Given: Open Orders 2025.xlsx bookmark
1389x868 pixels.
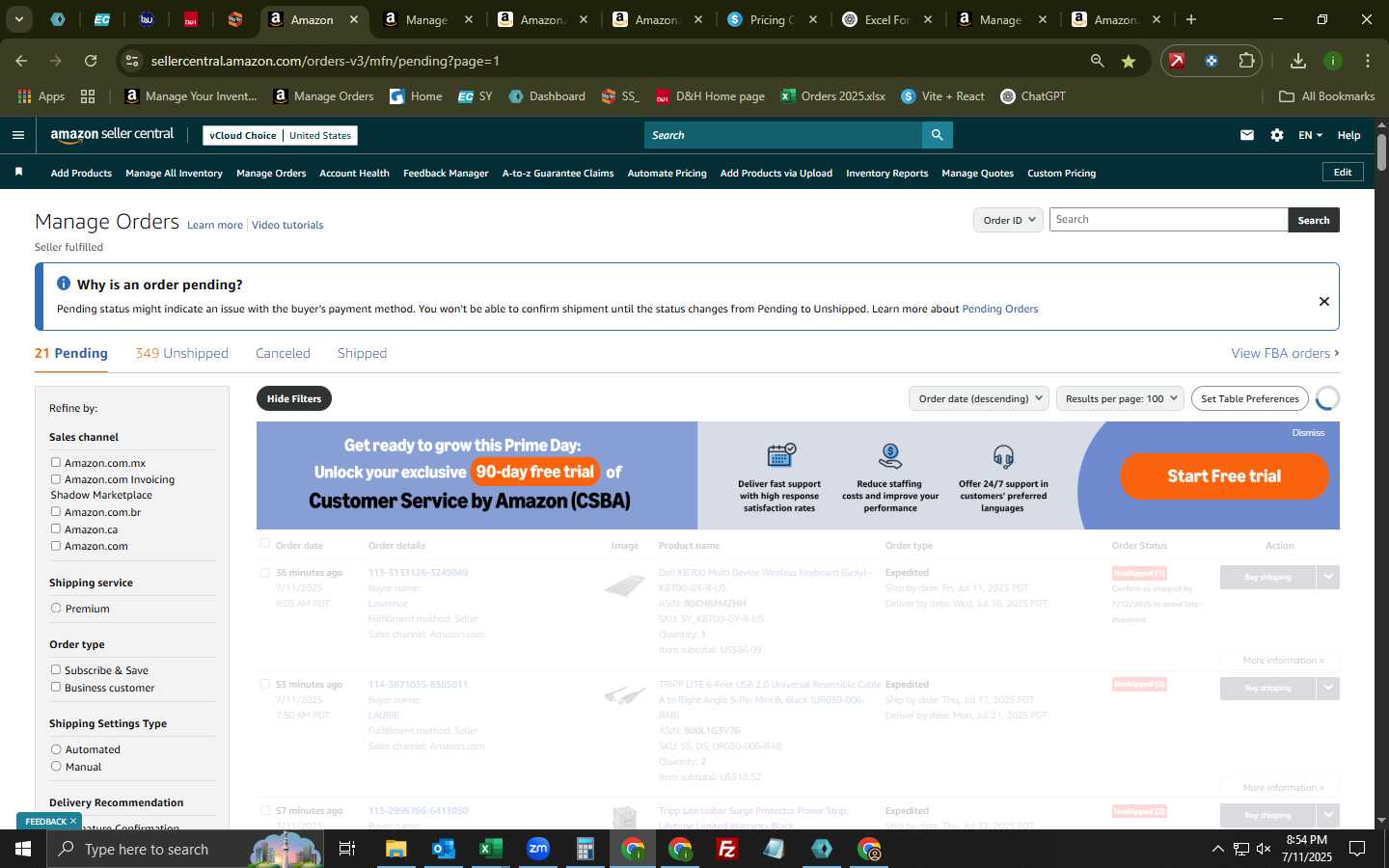Looking at the screenshot, I should pyautogui.click(x=833, y=96).
